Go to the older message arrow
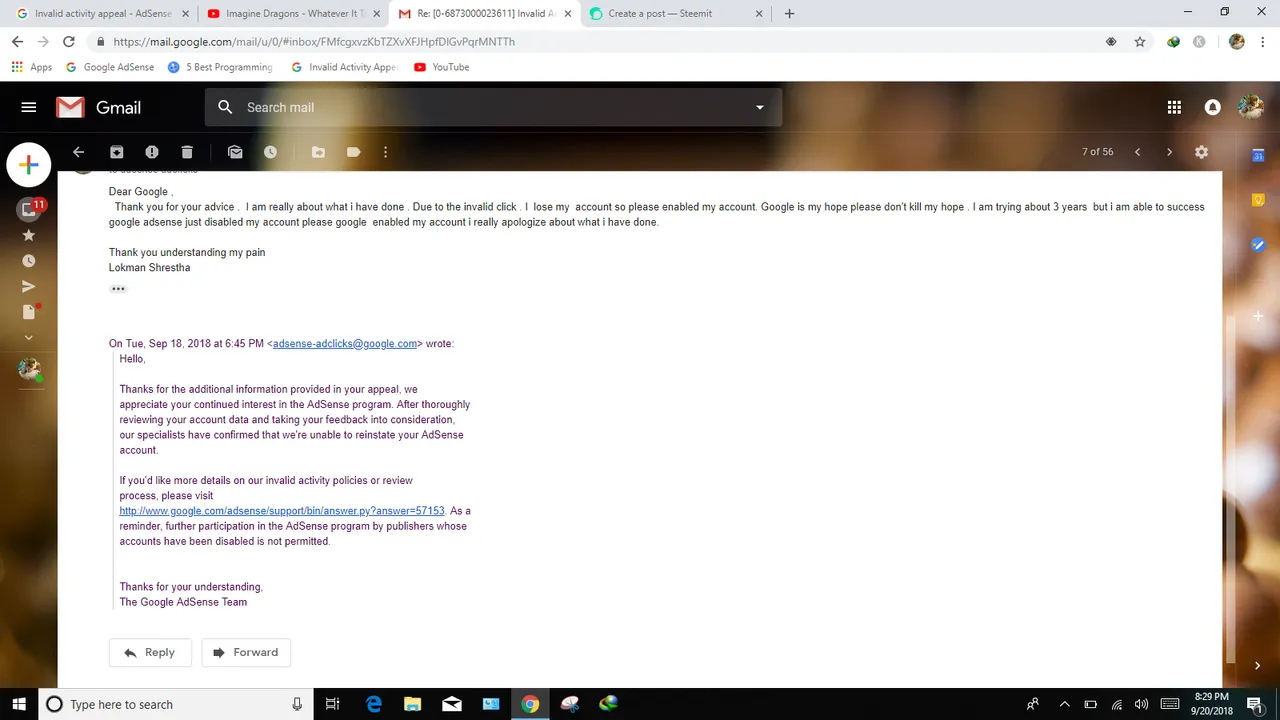The image size is (1280, 720). (x=1169, y=152)
